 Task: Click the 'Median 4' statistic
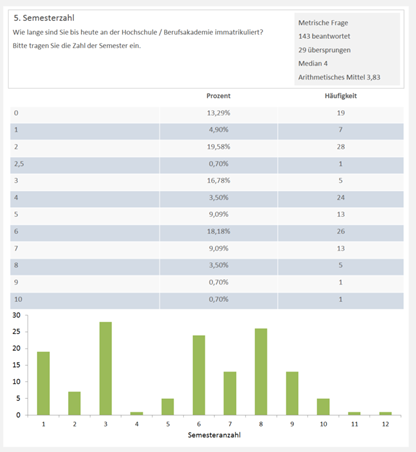point(313,63)
